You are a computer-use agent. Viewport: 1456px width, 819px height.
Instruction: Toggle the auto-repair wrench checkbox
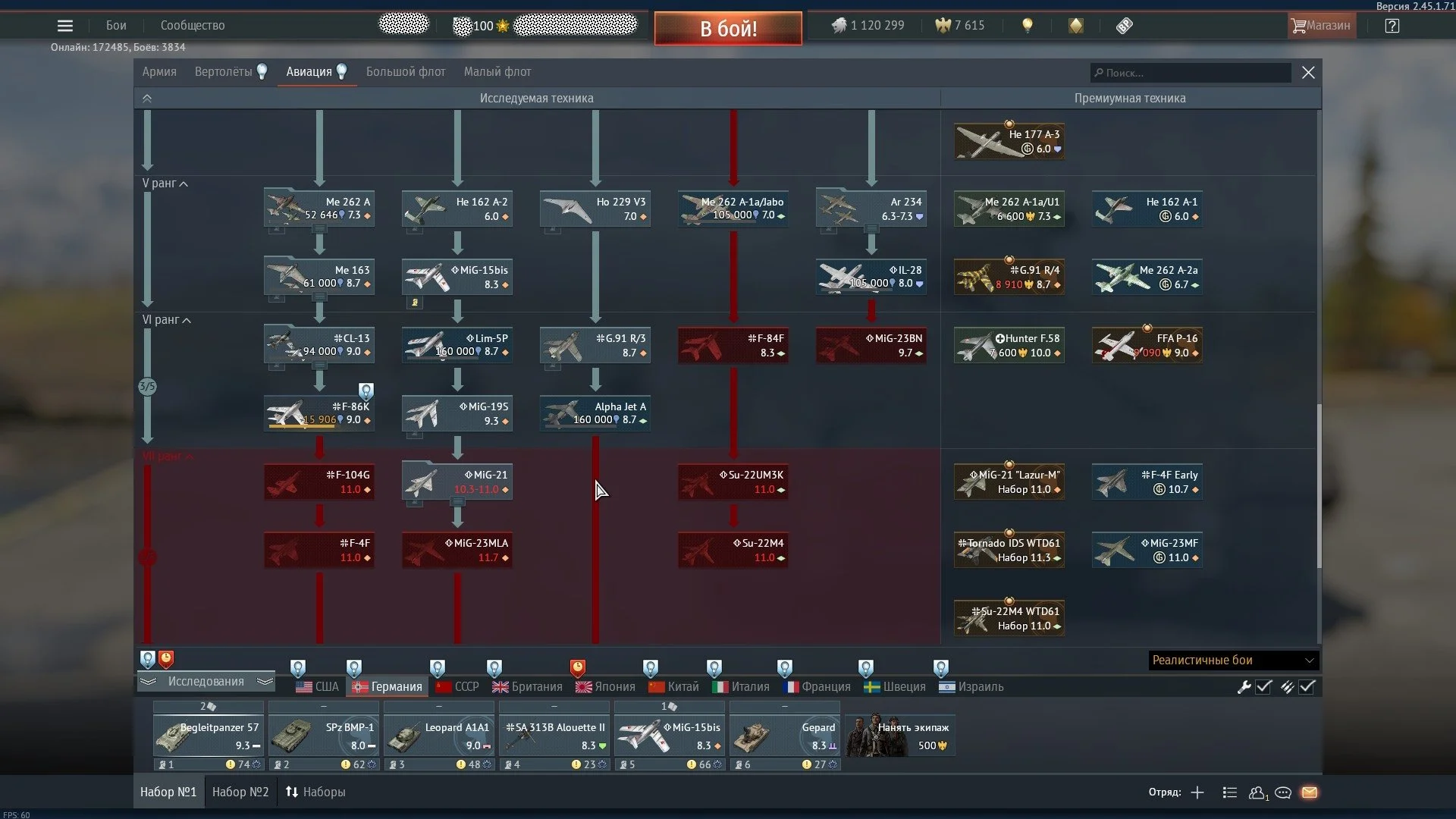1263,687
